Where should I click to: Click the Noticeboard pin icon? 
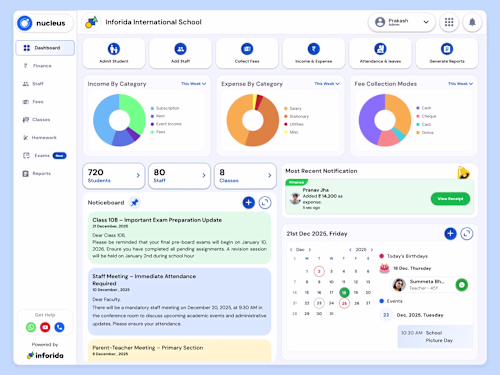point(135,202)
